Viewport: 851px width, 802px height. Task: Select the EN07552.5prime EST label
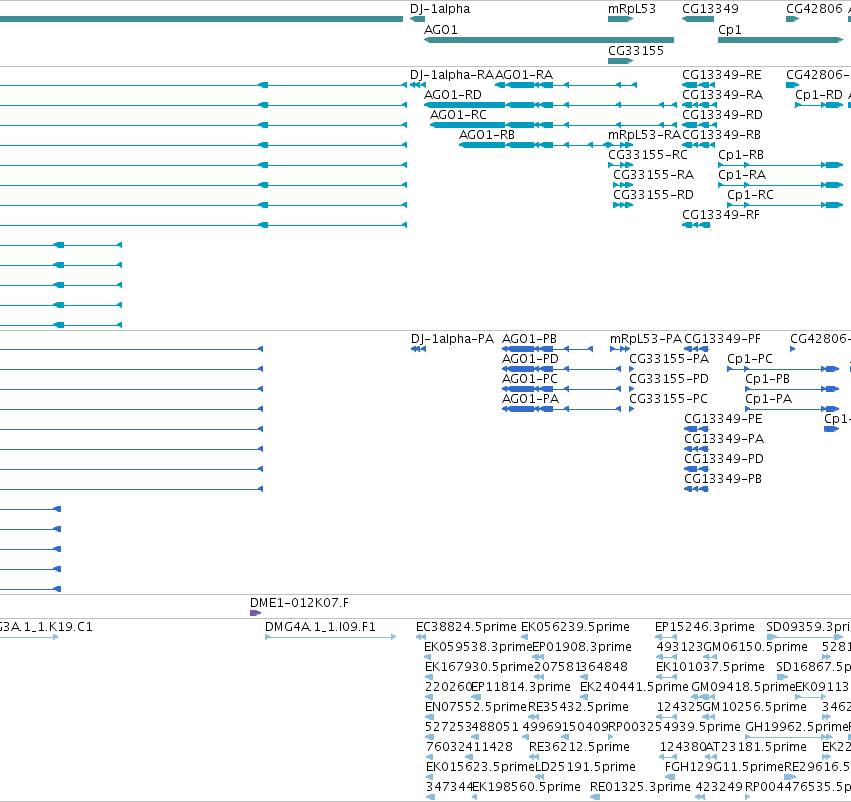click(476, 707)
